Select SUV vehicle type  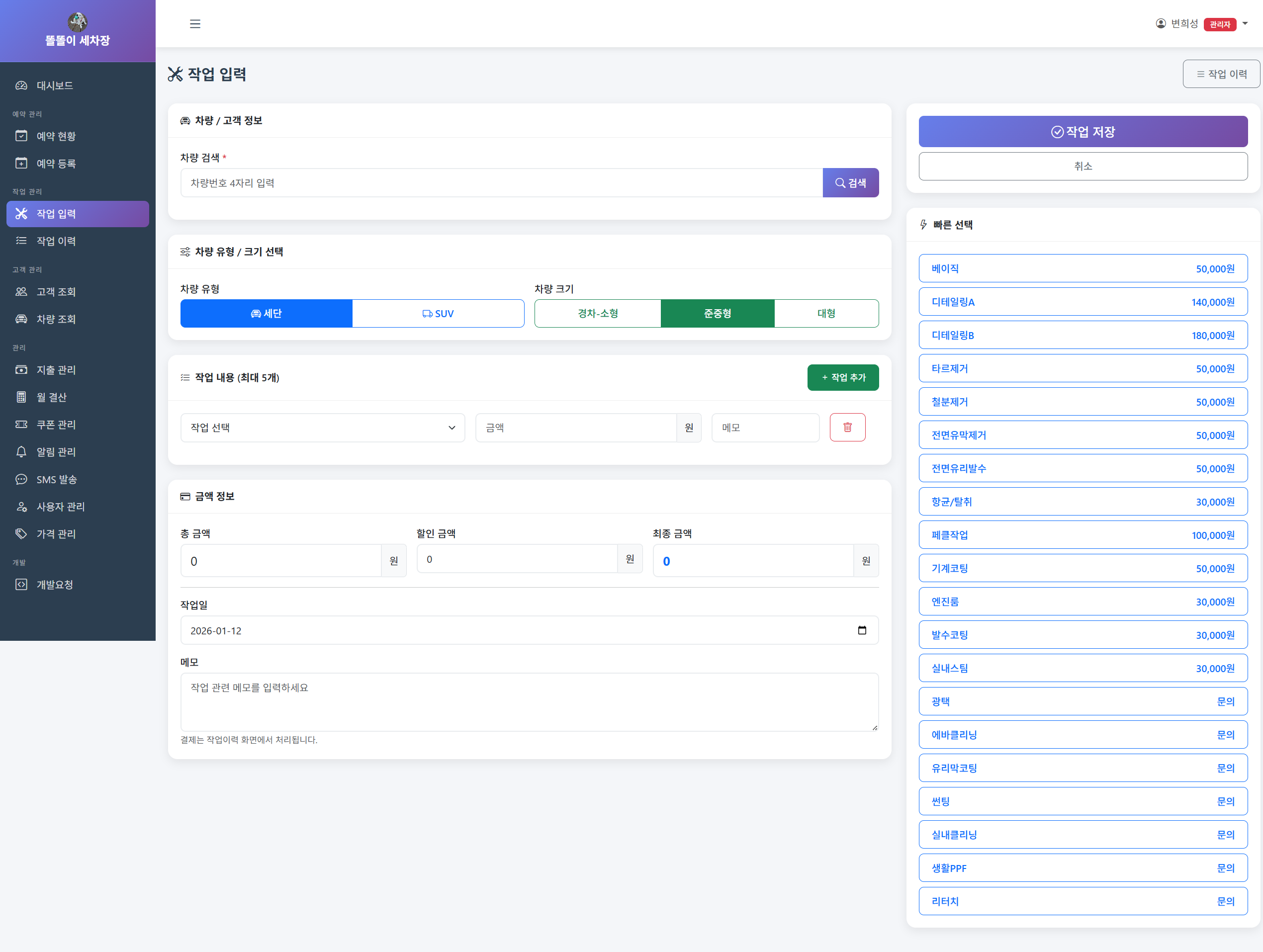tap(438, 313)
